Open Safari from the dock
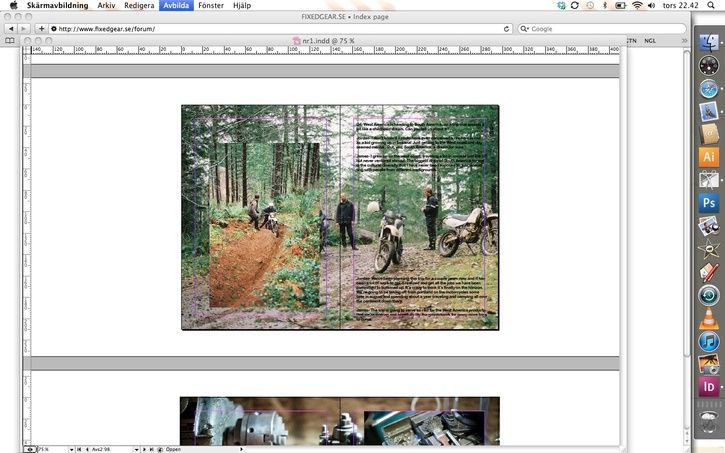 (709, 89)
